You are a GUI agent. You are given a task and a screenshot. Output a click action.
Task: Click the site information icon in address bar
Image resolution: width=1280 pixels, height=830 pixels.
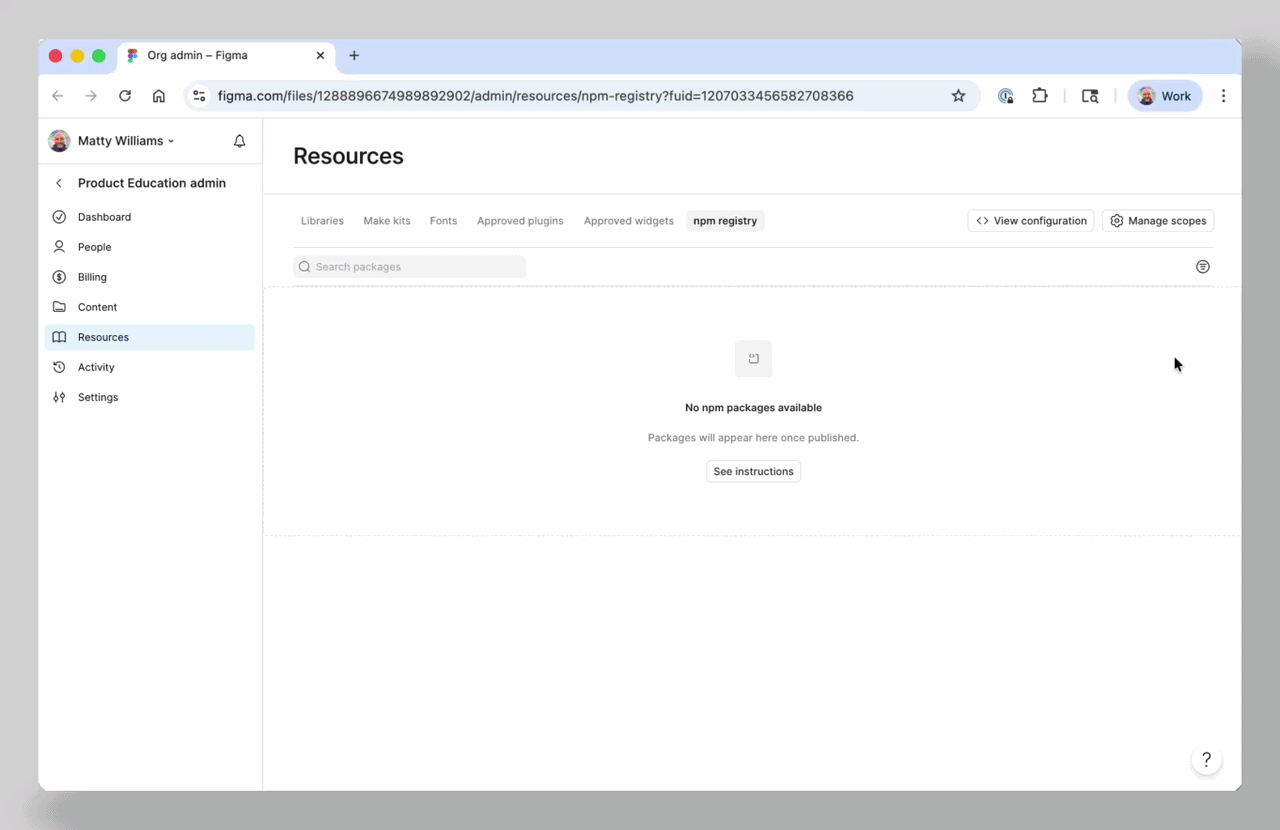point(199,96)
